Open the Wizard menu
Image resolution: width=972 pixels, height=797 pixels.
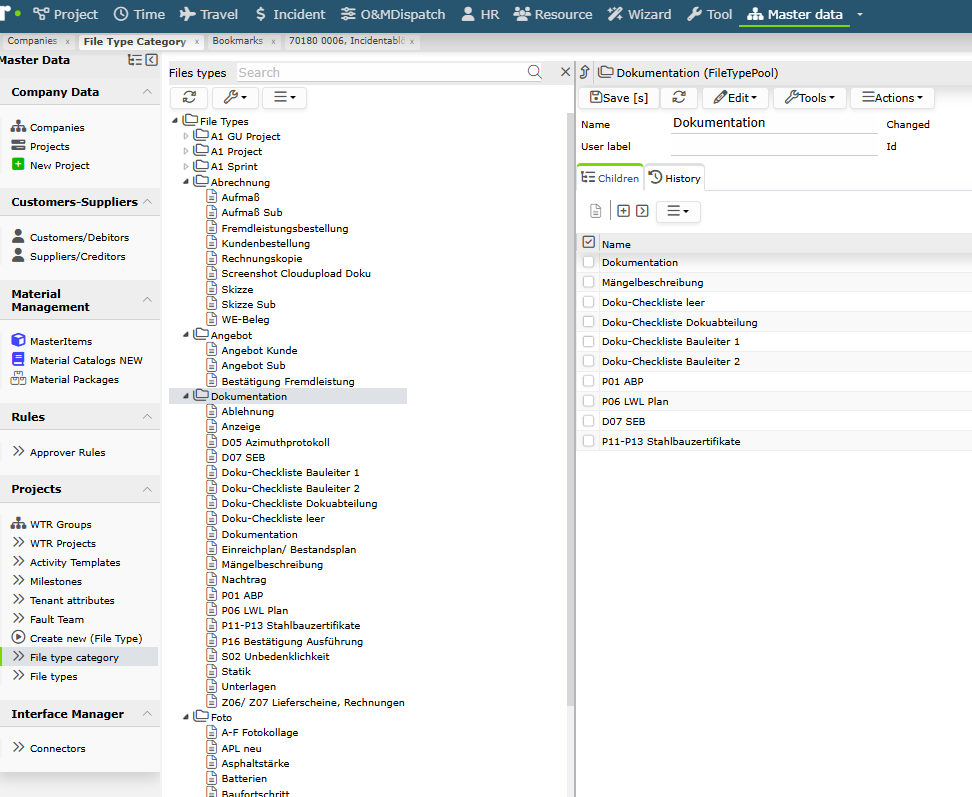tap(639, 14)
